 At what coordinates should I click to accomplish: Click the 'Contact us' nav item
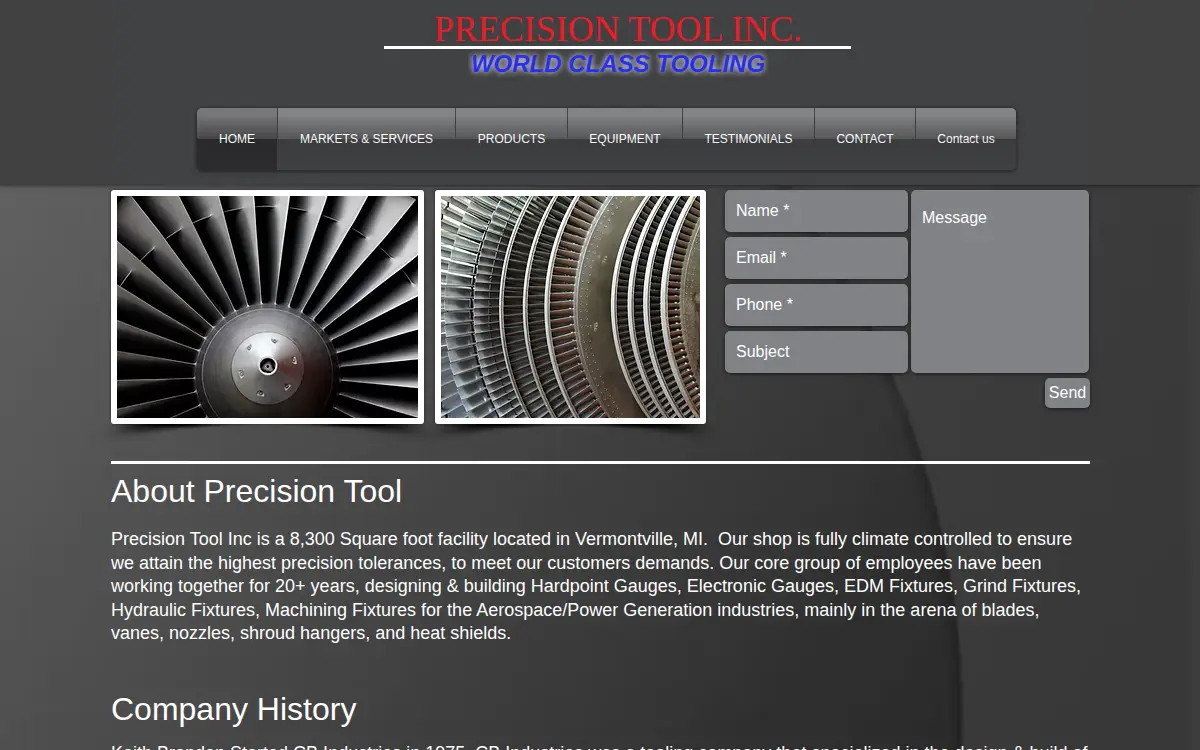(x=966, y=139)
